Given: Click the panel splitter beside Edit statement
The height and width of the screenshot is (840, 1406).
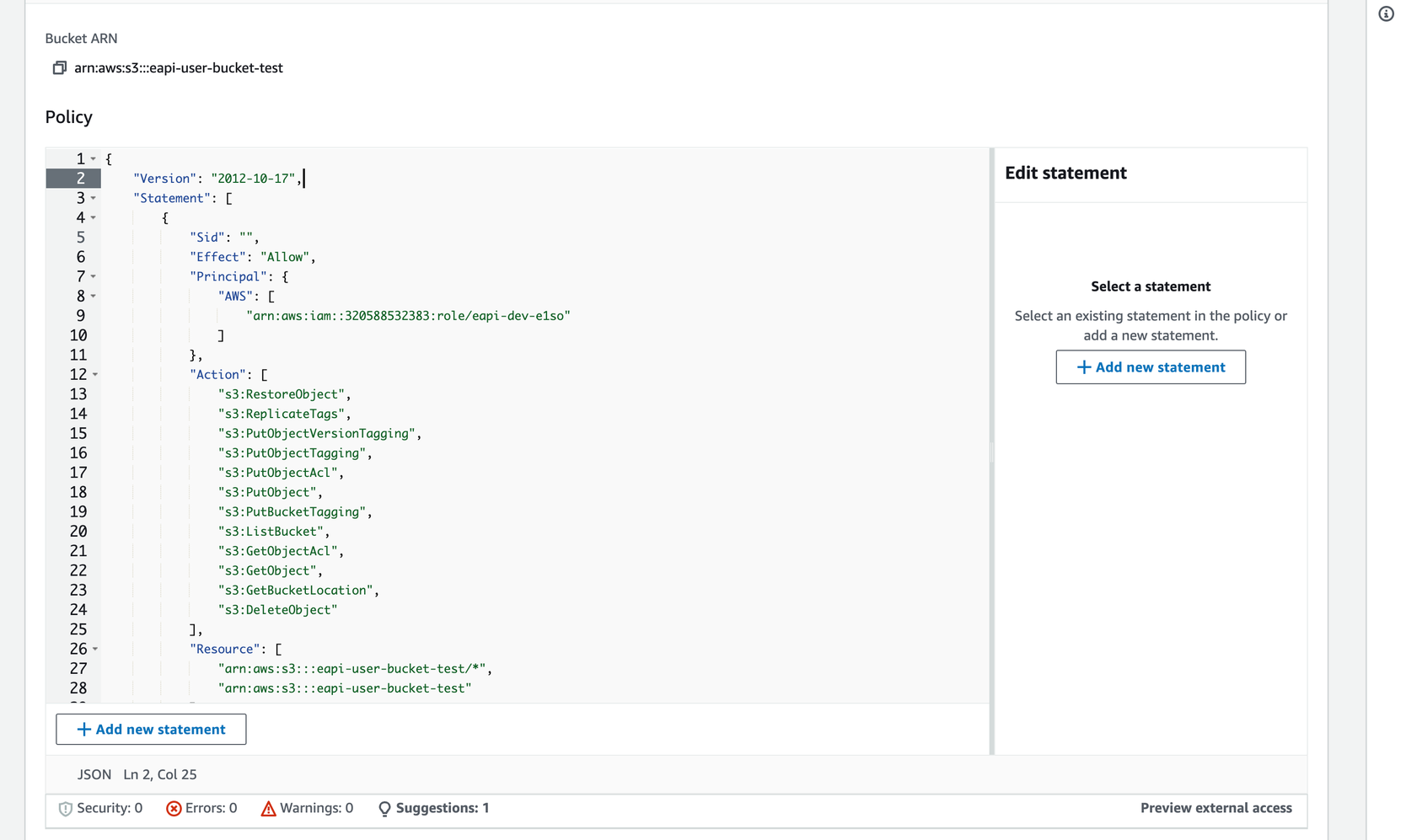Looking at the screenshot, I should pyautogui.click(x=992, y=452).
